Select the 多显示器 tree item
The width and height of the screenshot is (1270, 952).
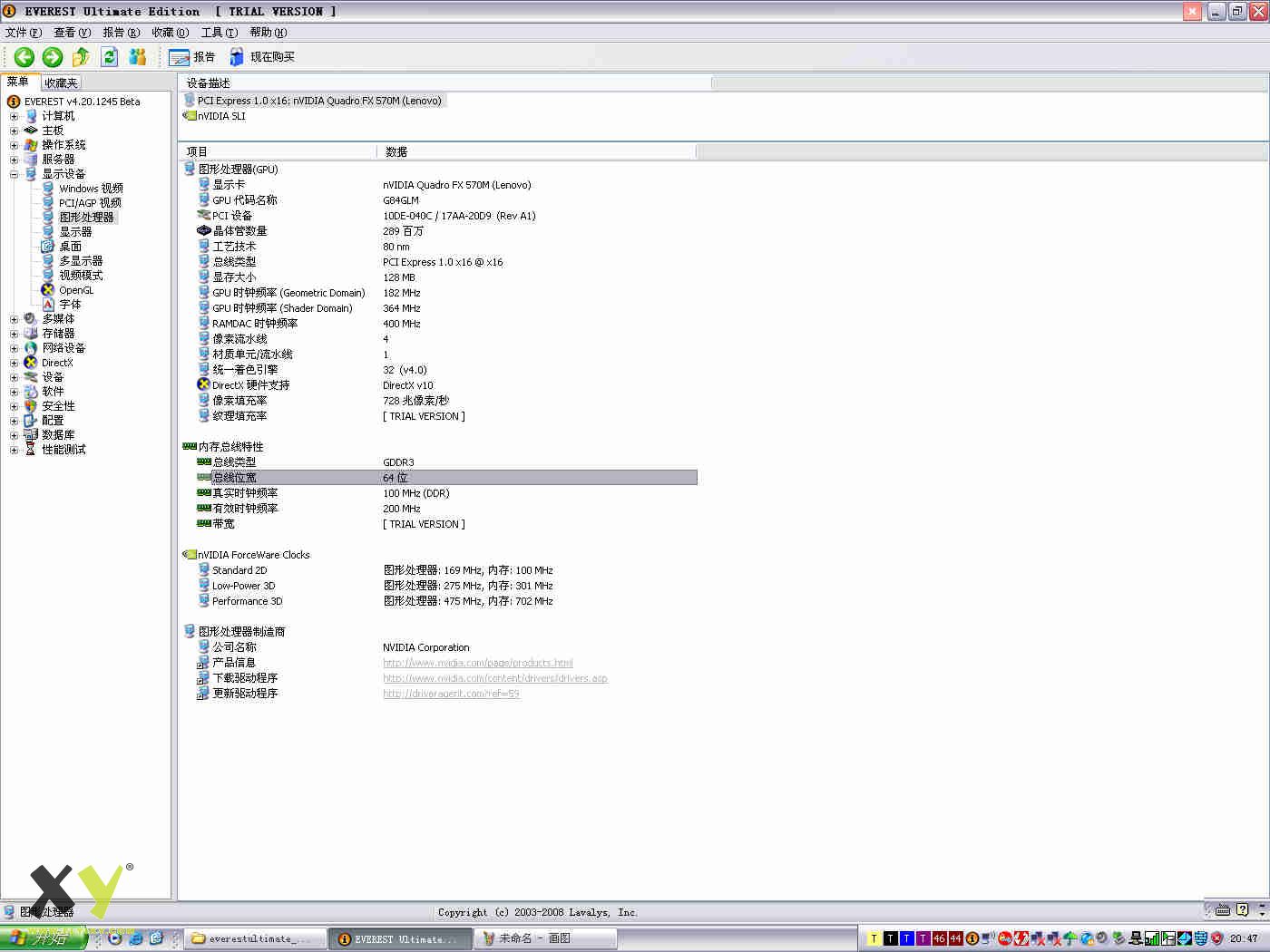[x=81, y=261]
